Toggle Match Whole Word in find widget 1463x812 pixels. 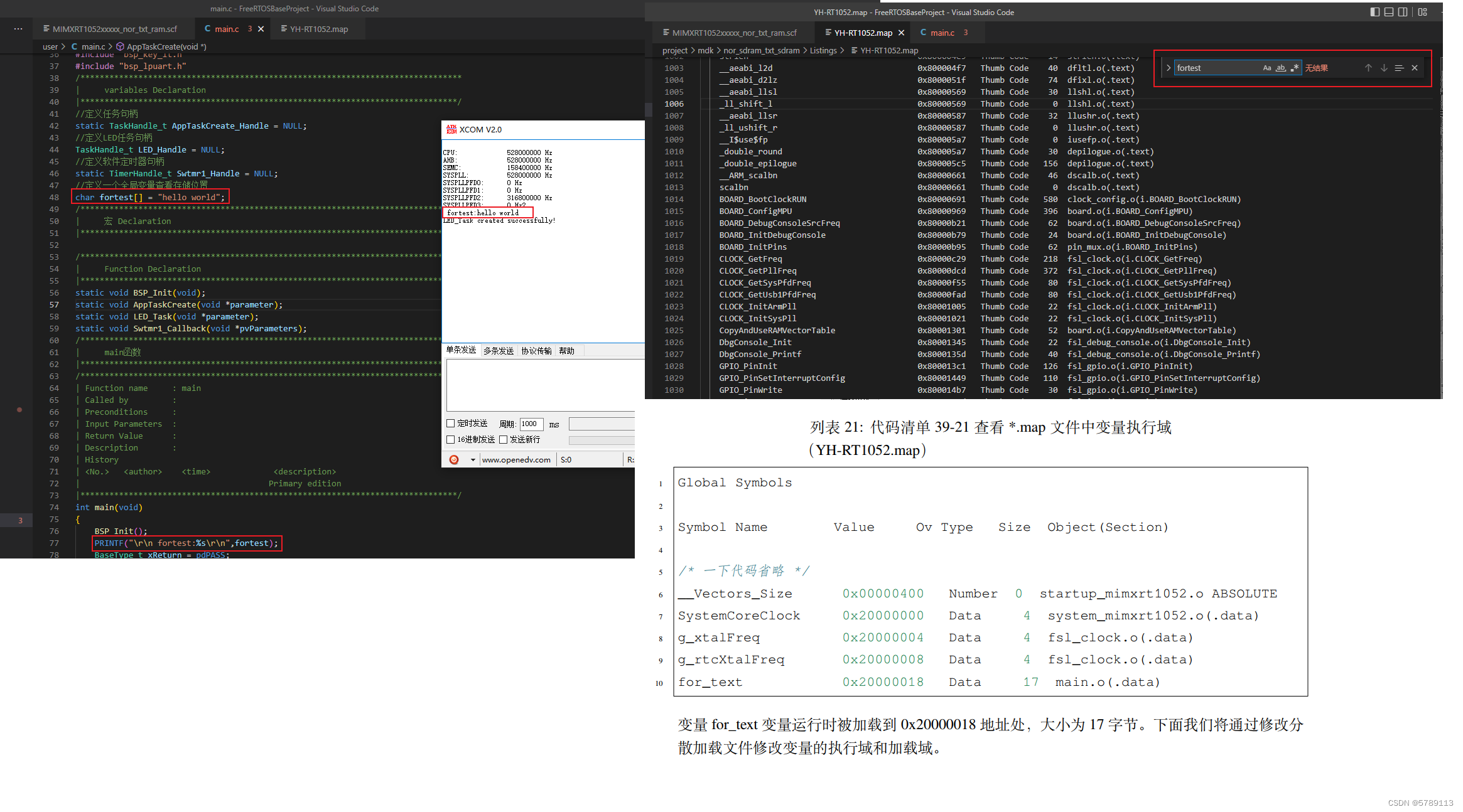point(1280,68)
